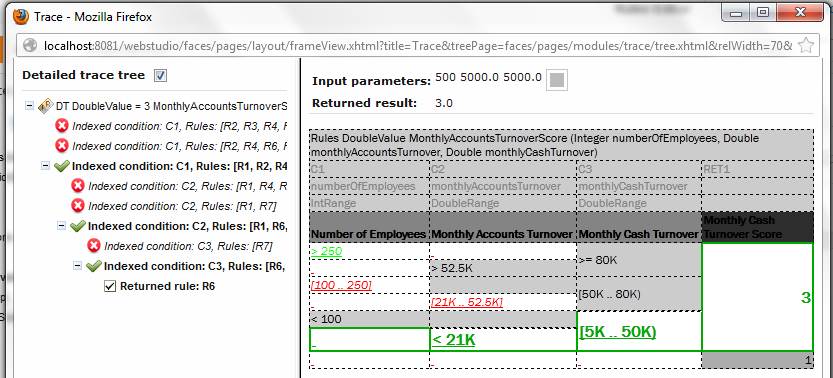This screenshot has width=833, height=378.
Task: Toggle the Detailed trace tree checkbox
Action: click(160, 75)
